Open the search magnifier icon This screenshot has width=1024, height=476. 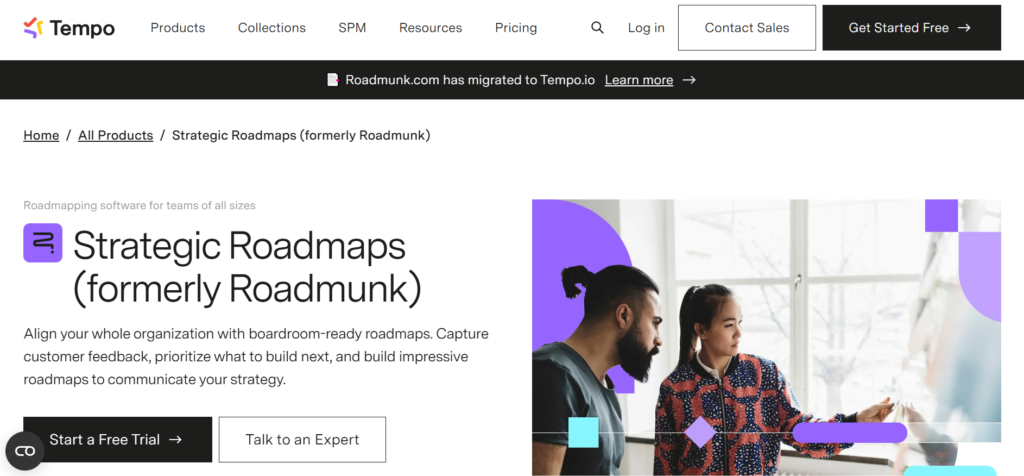click(597, 28)
